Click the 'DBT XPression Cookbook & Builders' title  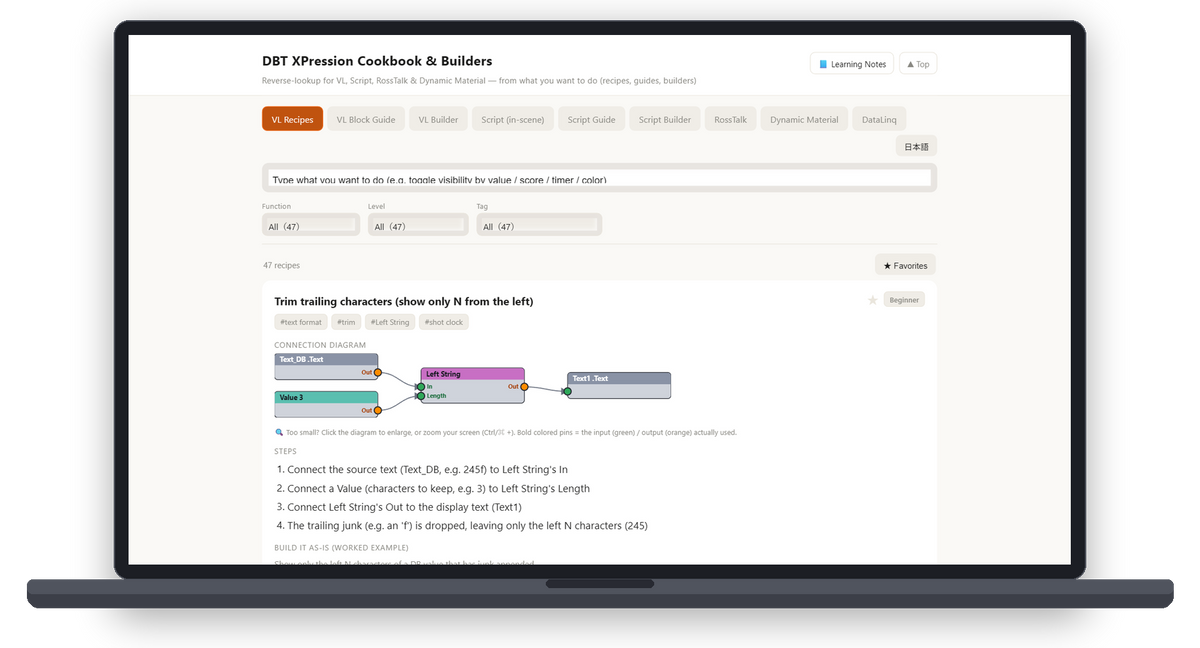click(377, 61)
